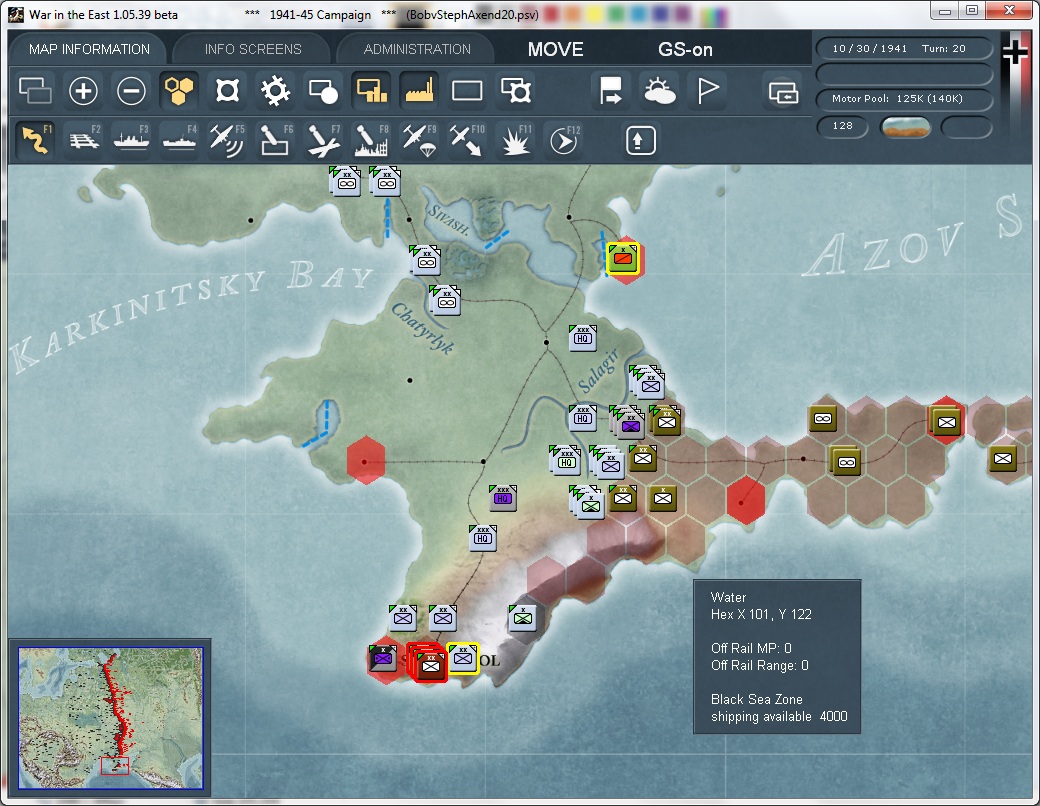This screenshot has height=806, width=1040.
Task: Select the F7 bomb over plane icon
Action: tap(323, 140)
